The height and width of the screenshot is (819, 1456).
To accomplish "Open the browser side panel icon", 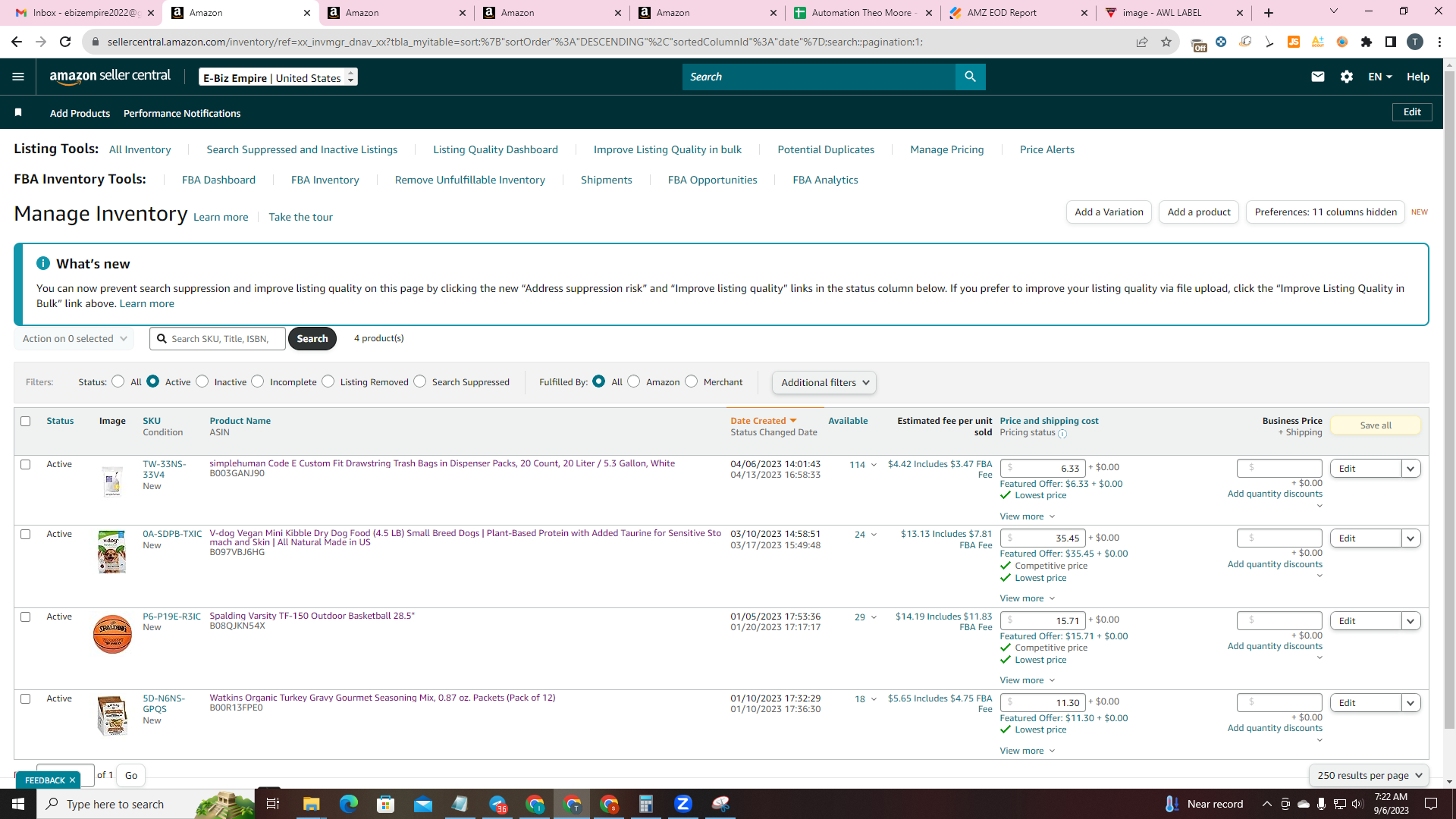I will tap(1391, 42).
